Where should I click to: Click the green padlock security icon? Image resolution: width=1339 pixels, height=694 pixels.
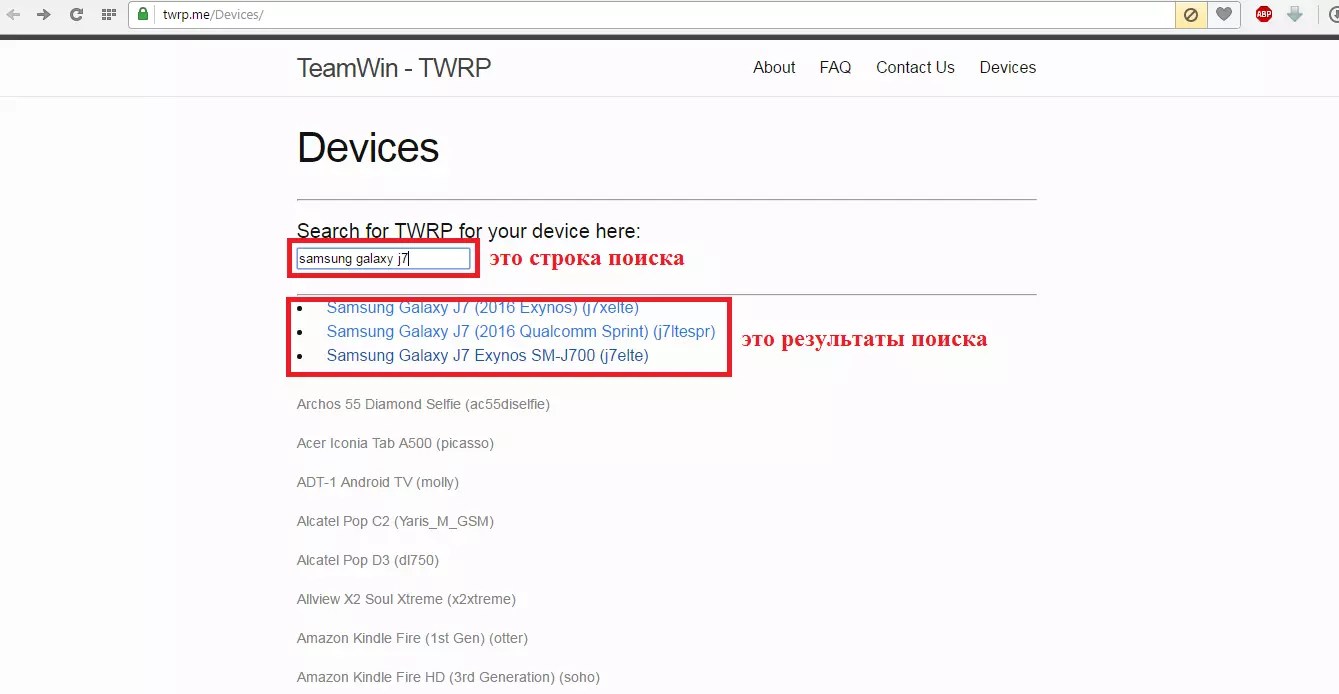point(144,15)
